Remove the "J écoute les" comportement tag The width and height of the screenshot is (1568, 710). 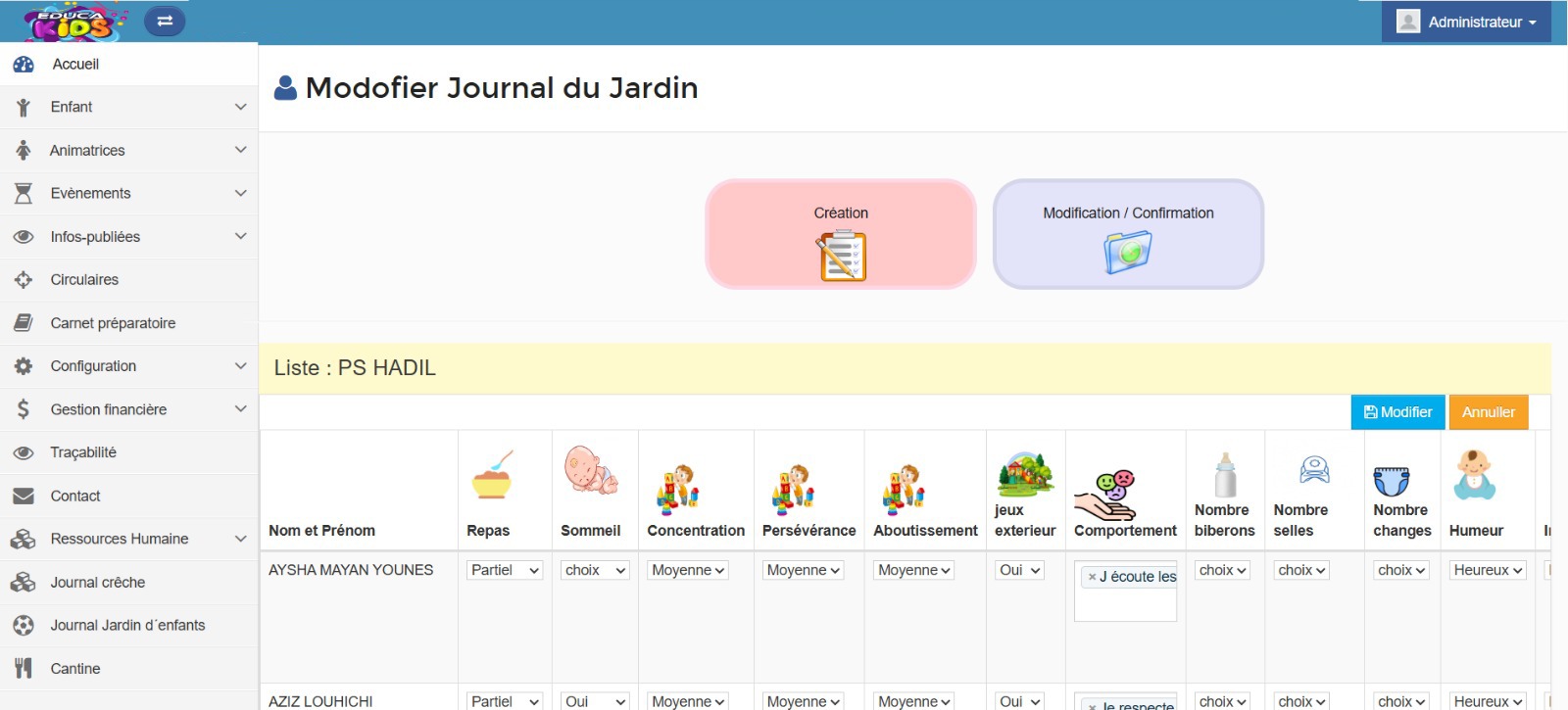coord(1092,577)
